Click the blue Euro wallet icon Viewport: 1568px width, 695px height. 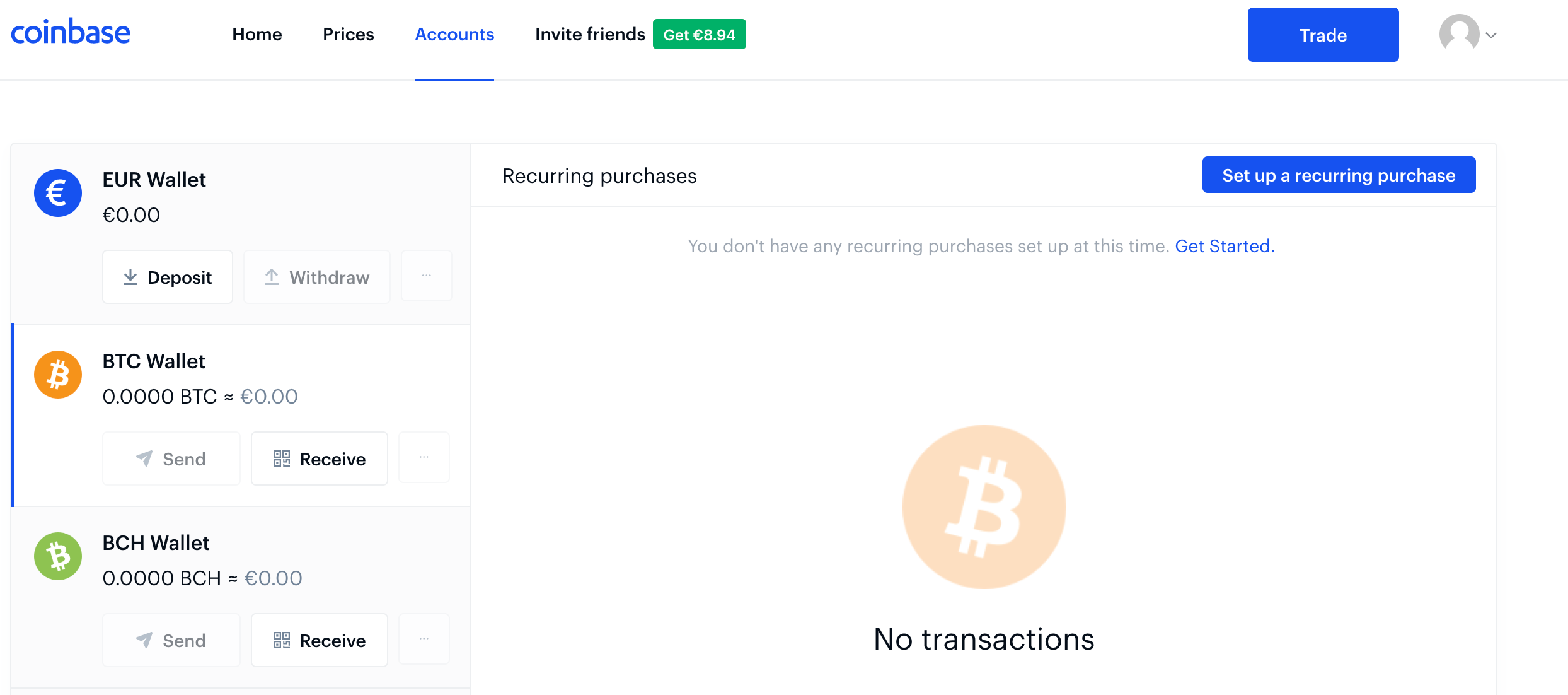click(58, 193)
